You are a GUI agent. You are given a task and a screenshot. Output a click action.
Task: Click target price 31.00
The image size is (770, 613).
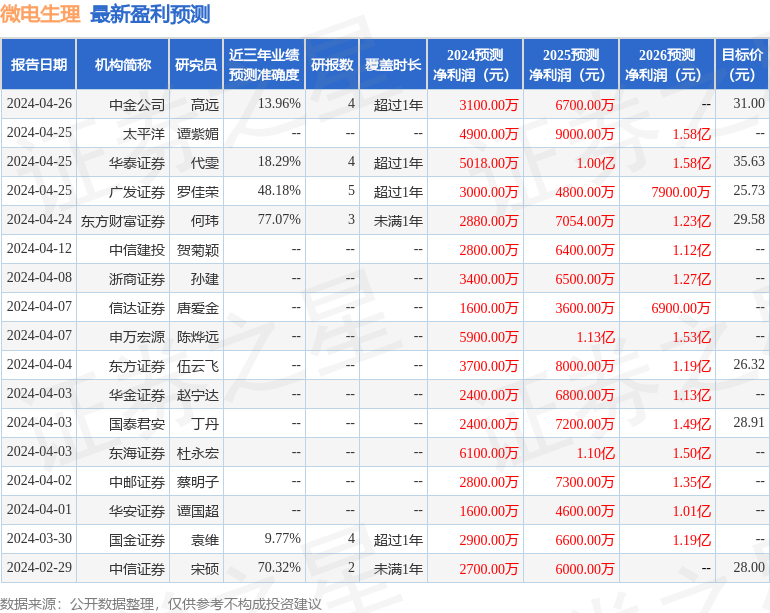pyautogui.click(x=749, y=104)
